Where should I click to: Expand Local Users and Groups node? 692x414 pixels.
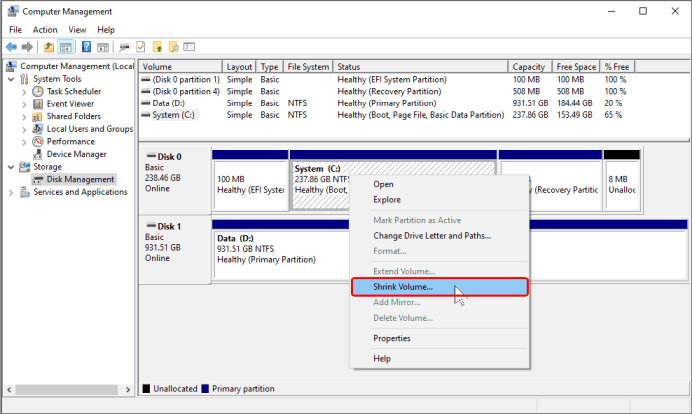pyautogui.click(x=24, y=129)
